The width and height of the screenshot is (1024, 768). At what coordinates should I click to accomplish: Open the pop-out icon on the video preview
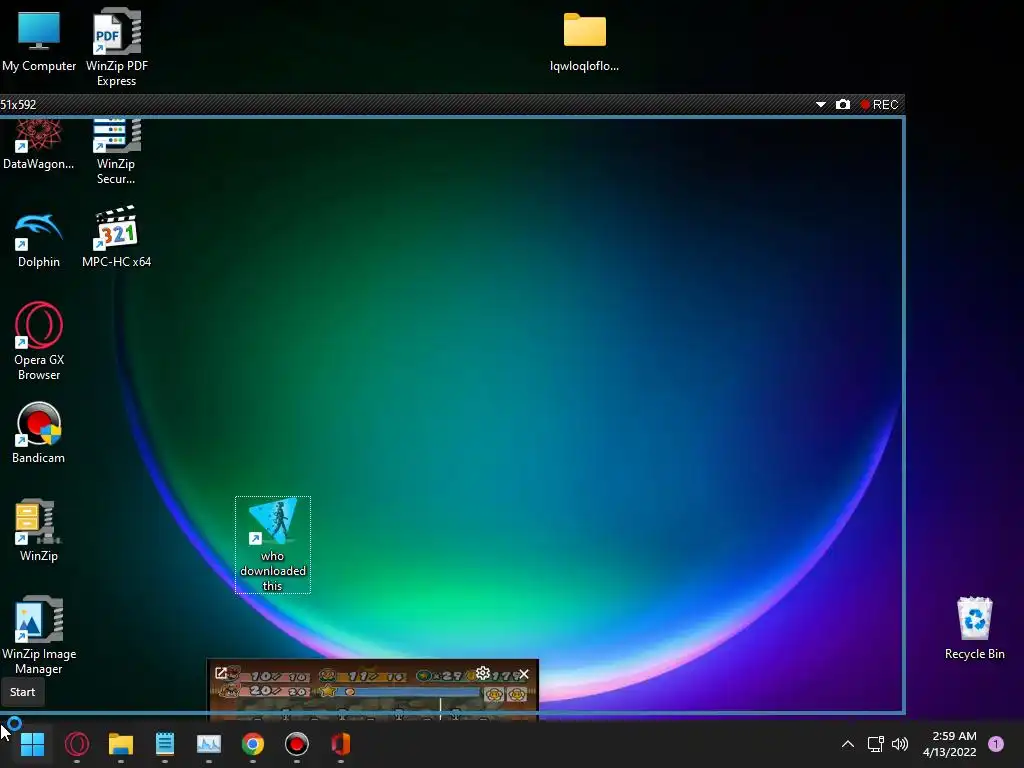click(221, 673)
